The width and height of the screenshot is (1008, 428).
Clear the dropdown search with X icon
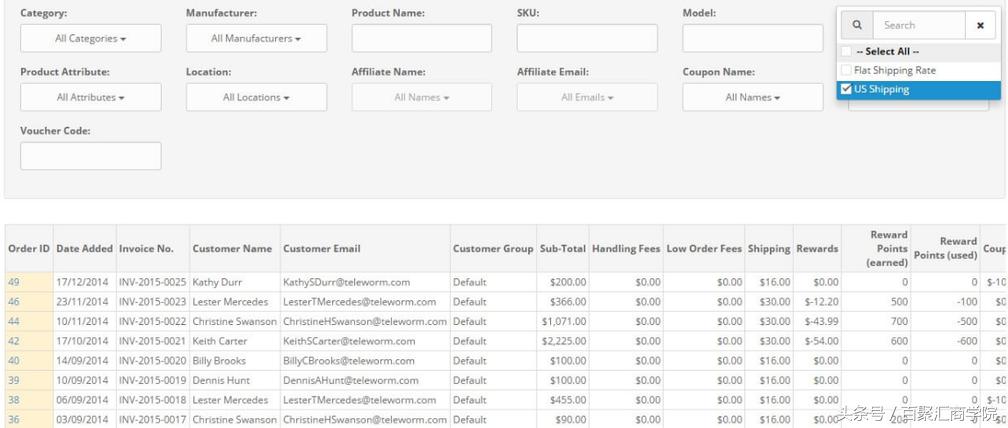point(979,25)
